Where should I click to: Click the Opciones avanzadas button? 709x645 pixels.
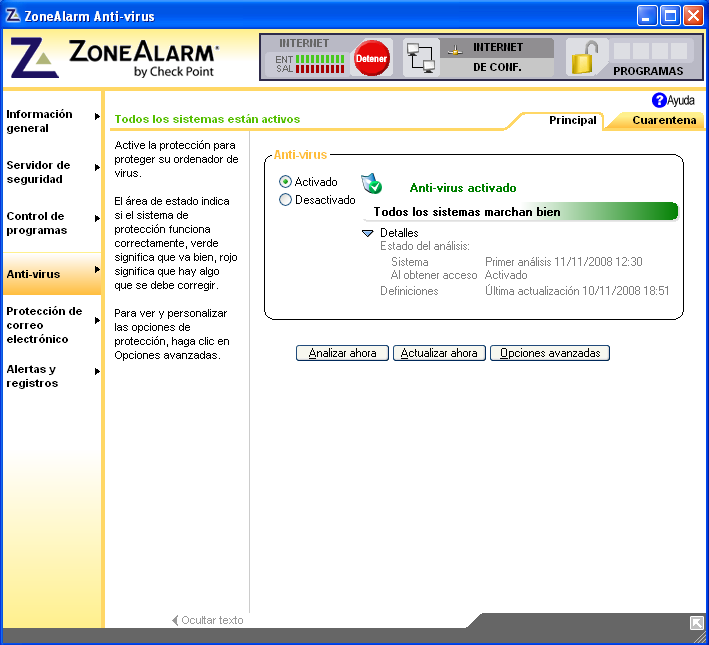[x=550, y=353]
